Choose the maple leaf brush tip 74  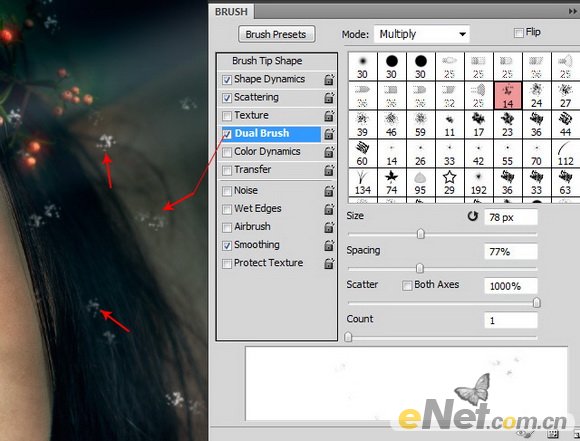[391, 183]
